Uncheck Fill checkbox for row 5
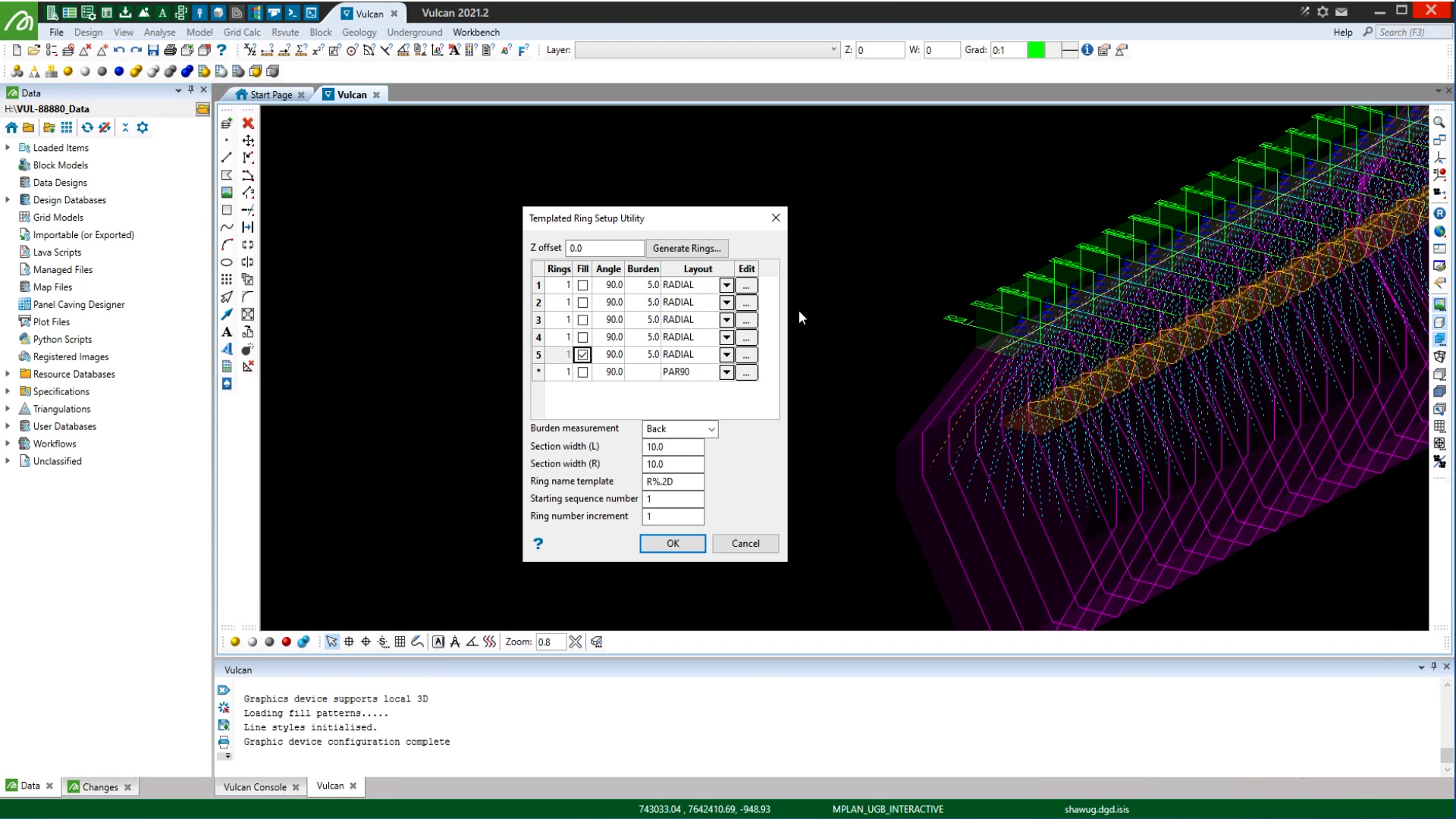This screenshot has height=819, width=1456. (582, 355)
